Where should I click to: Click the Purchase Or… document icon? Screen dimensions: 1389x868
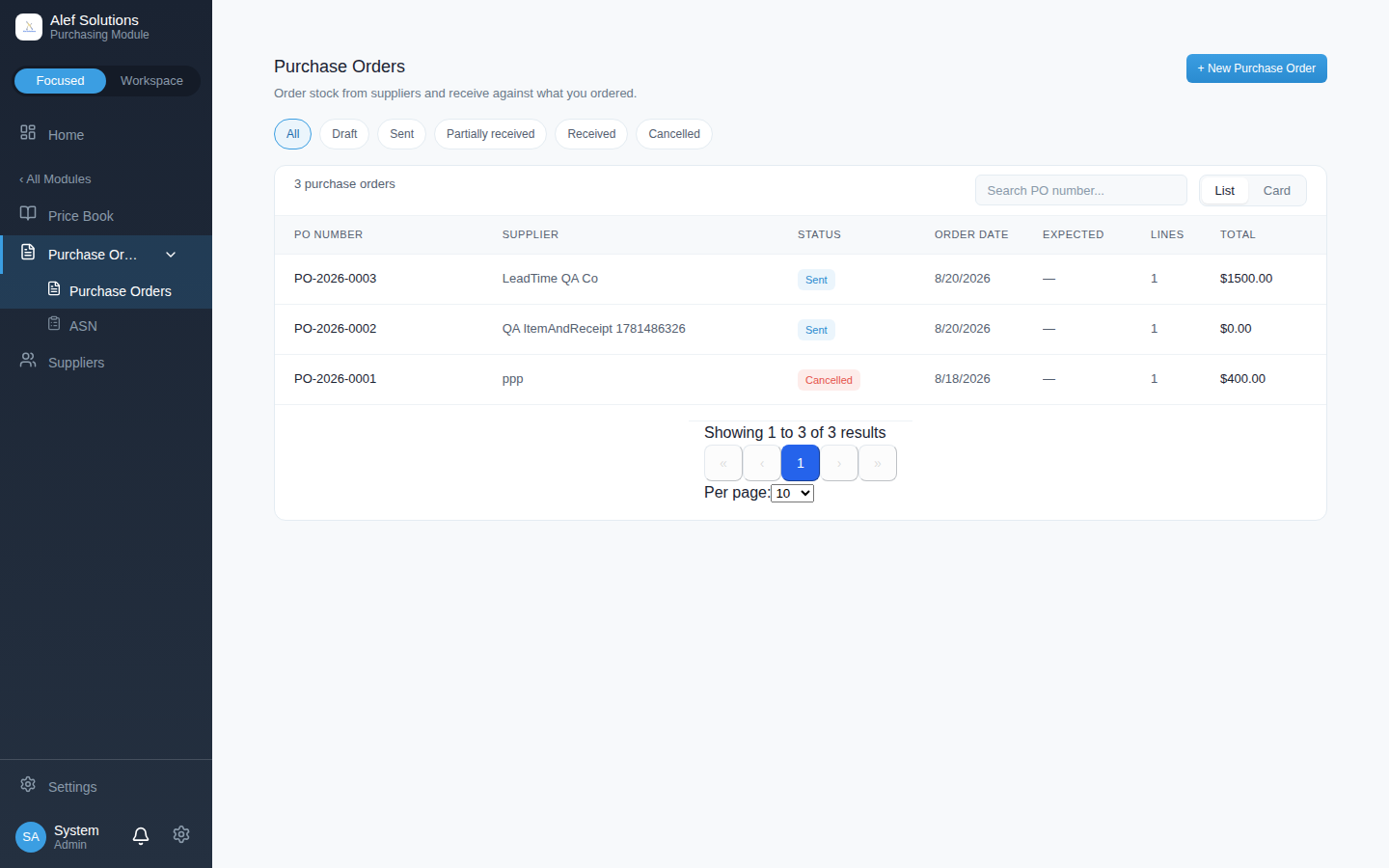[28, 252]
